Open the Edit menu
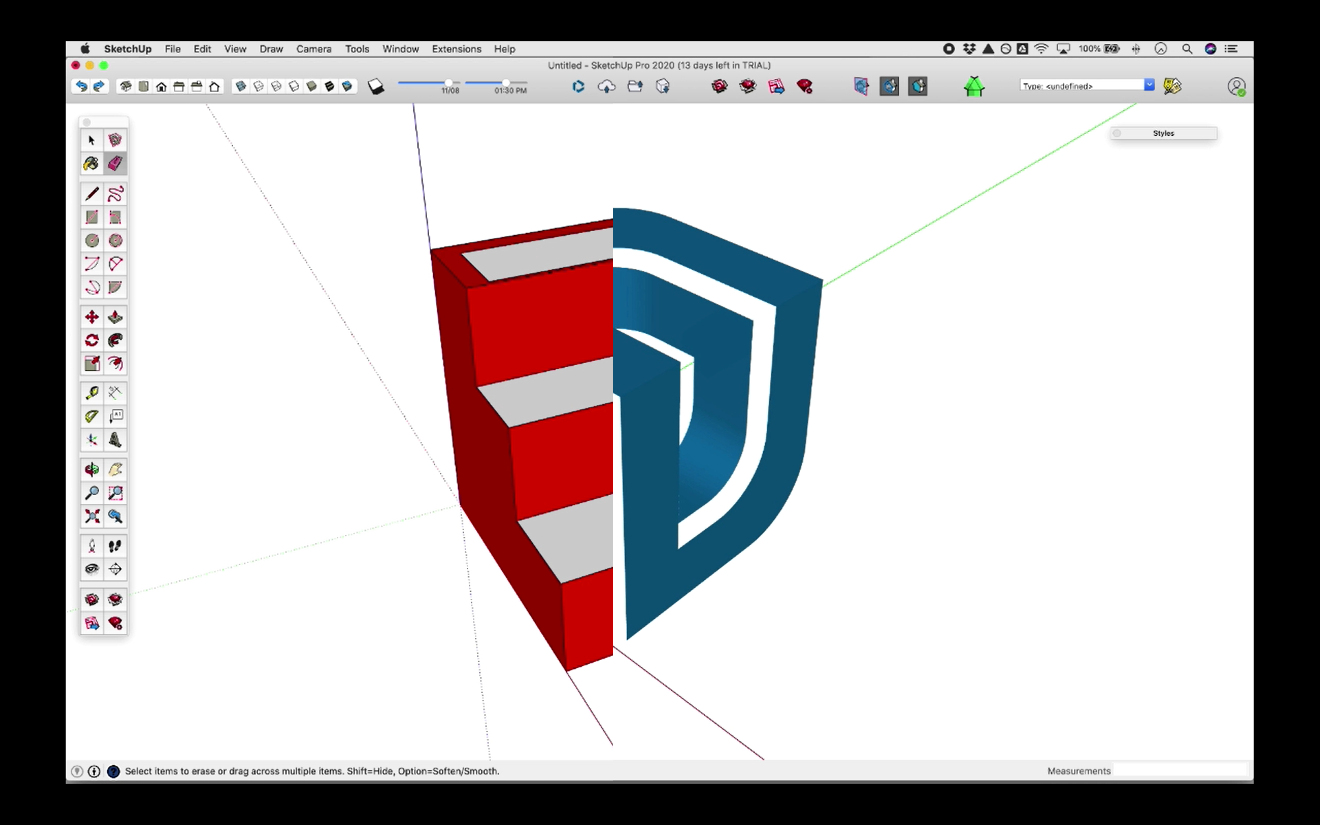 coord(202,49)
